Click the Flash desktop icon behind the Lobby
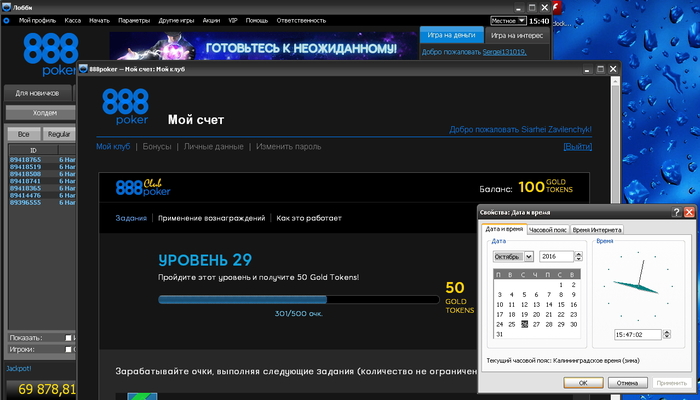 point(557,8)
